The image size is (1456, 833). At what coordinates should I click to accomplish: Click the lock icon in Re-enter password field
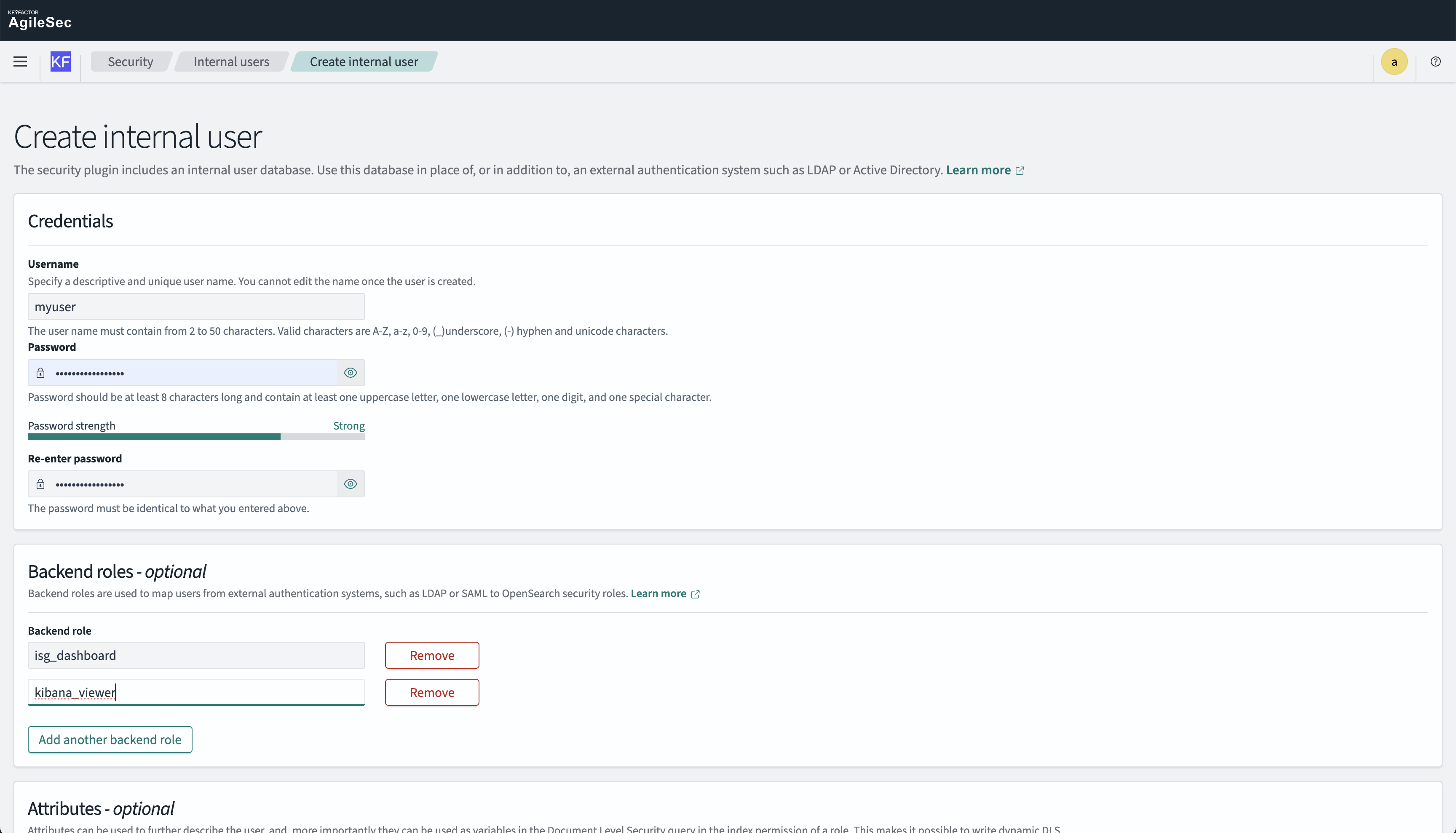click(40, 484)
